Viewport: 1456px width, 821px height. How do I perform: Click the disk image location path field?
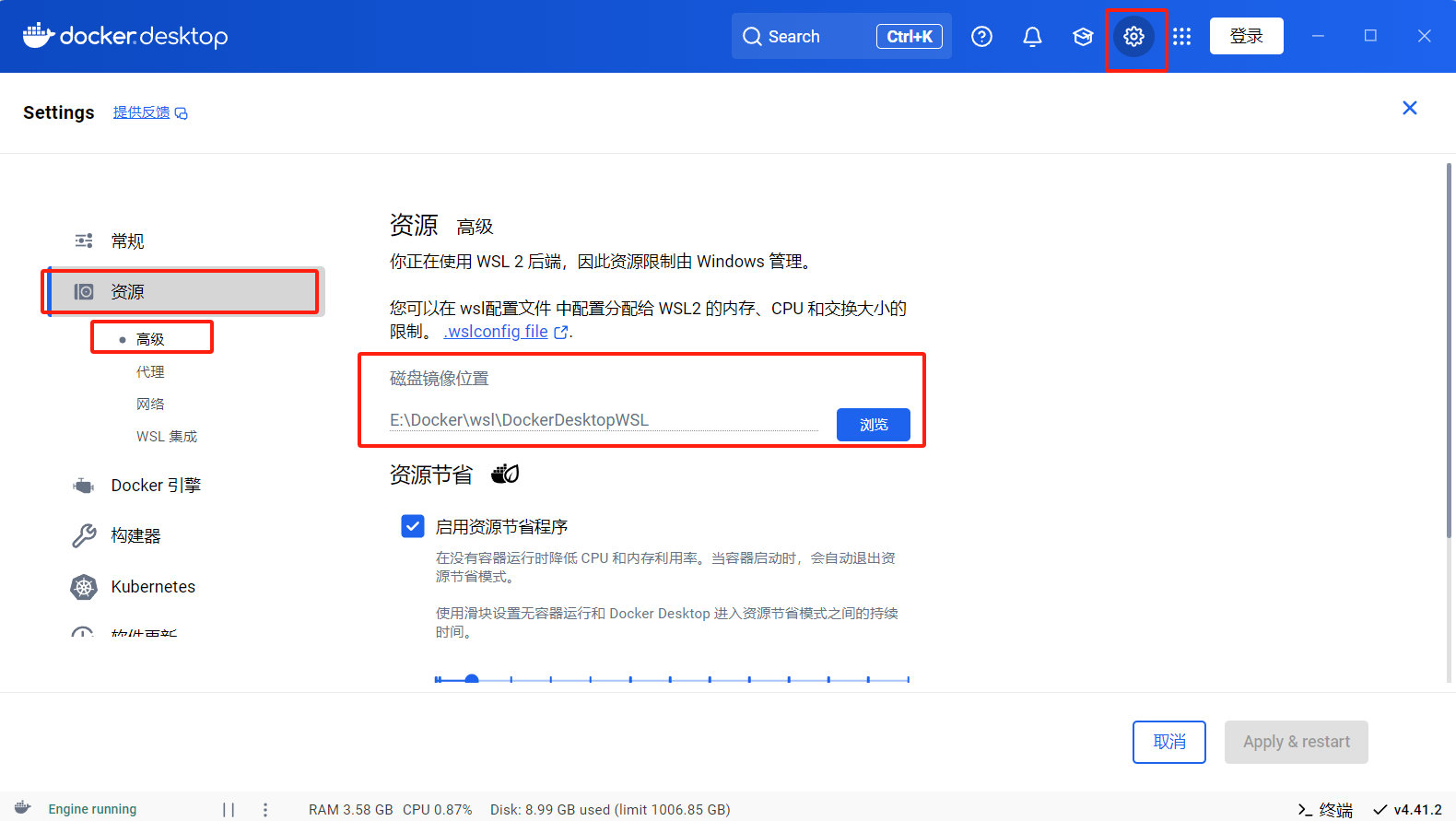click(x=604, y=420)
